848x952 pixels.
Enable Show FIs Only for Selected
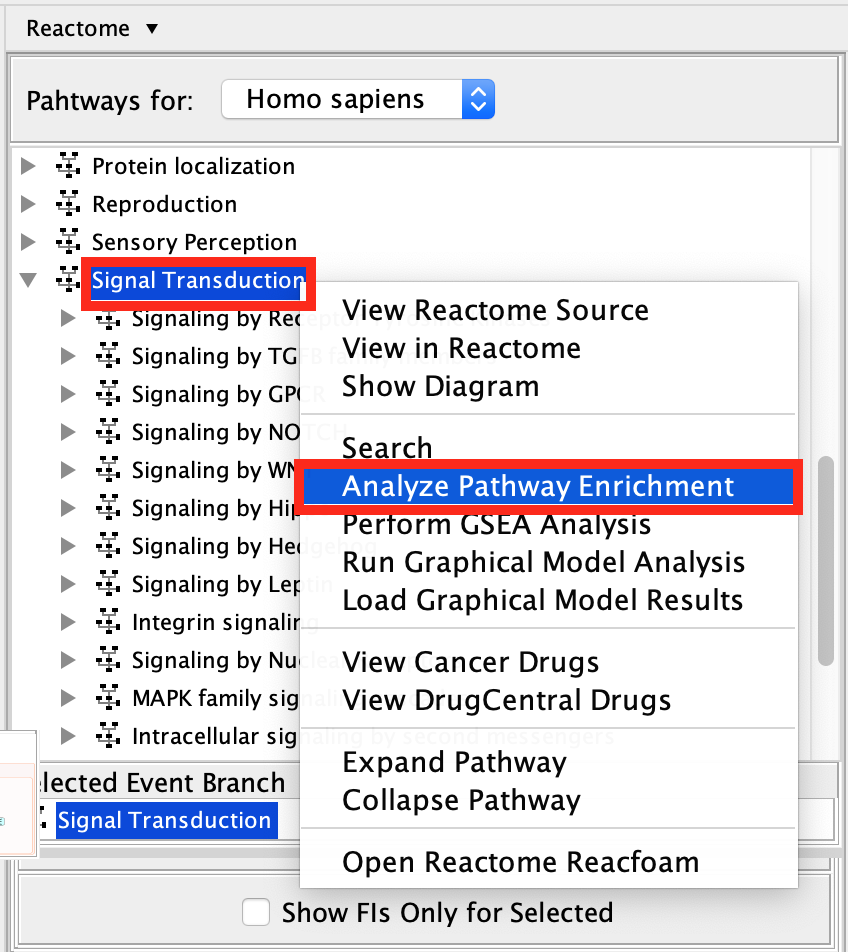[x=257, y=913]
